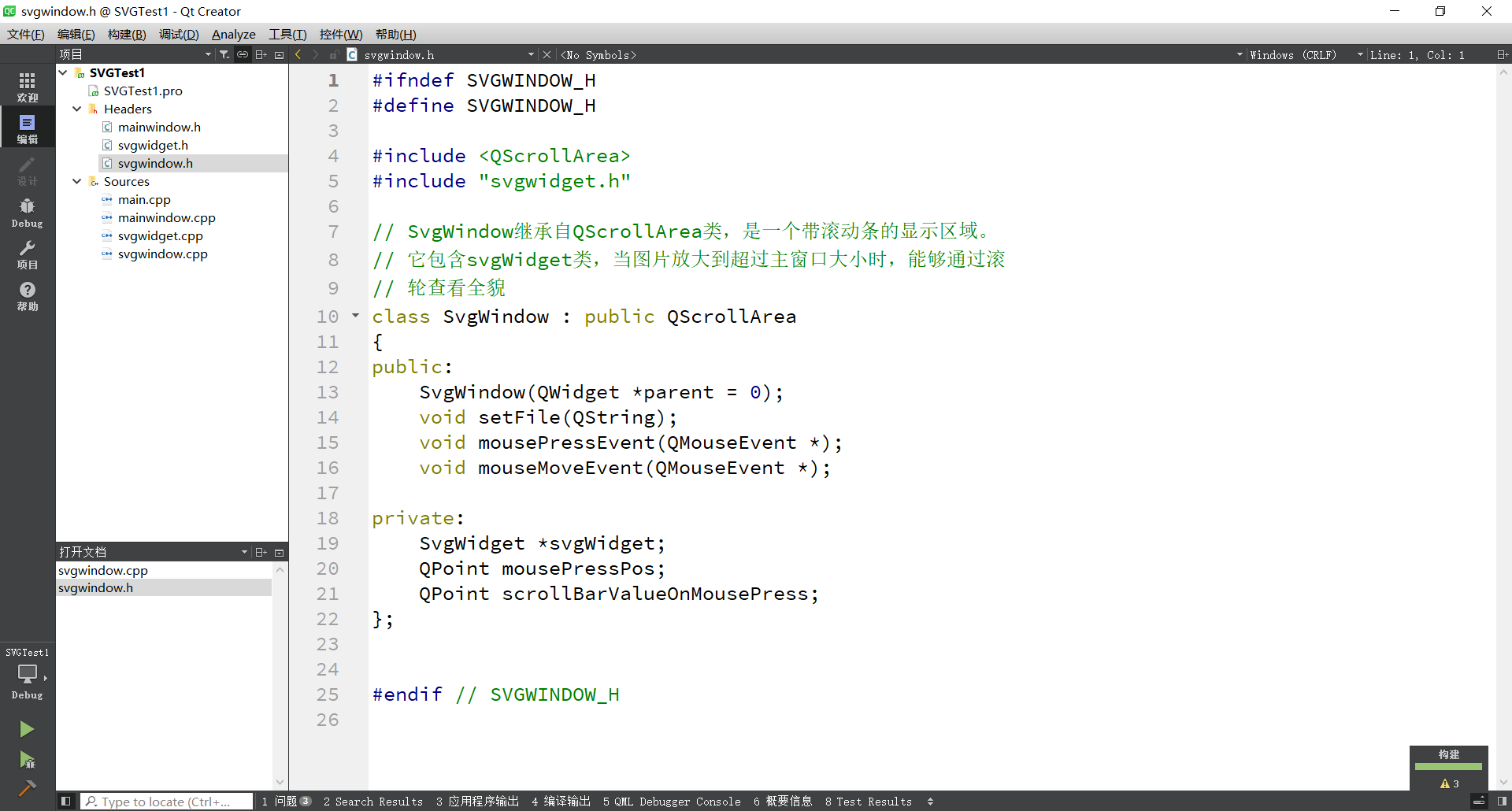Fold the SvgWindow class at line 10
This screenshot has height=811, width=1512.
click(x=356, y=316)
